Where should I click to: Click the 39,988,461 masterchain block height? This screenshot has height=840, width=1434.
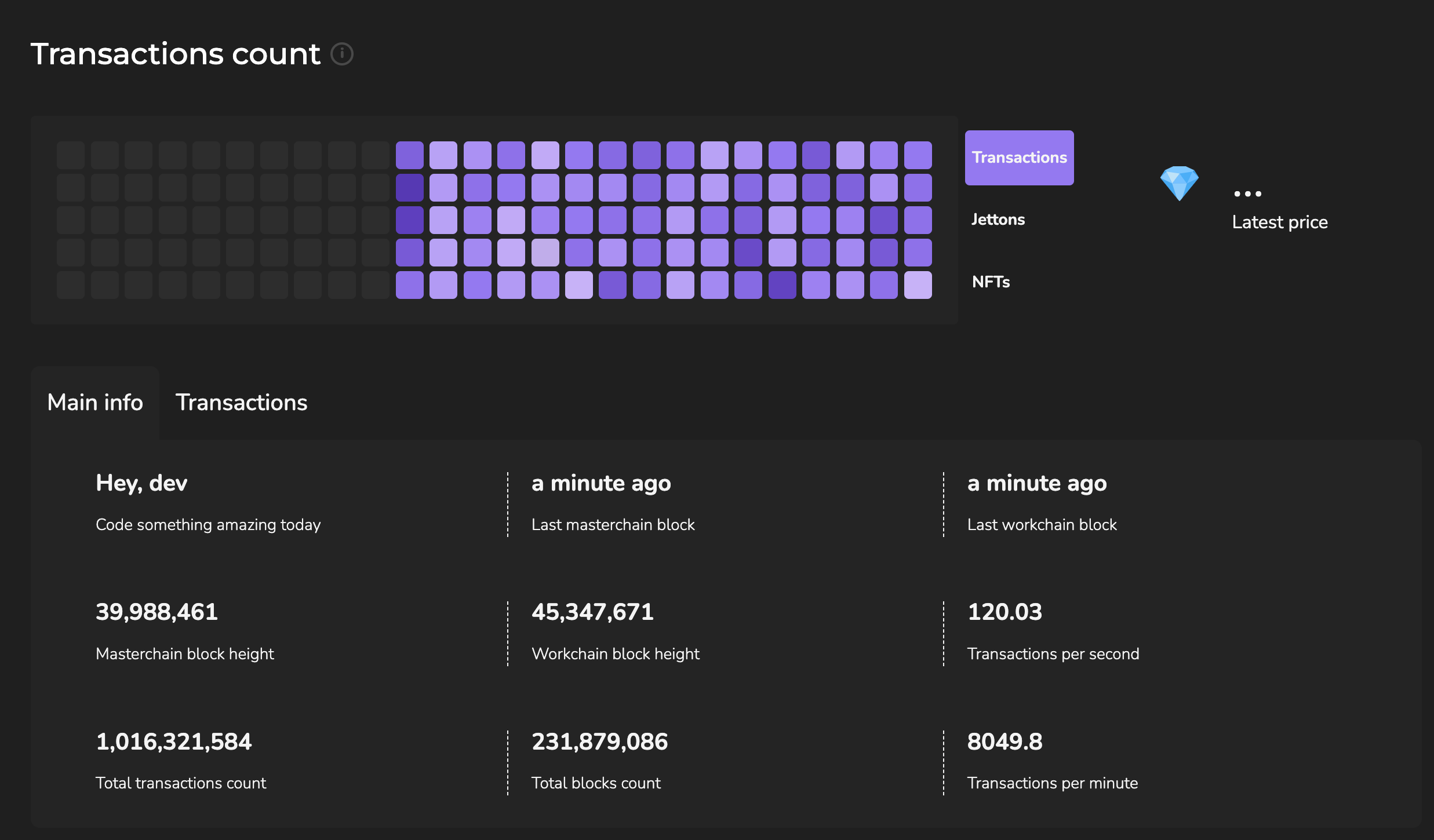point(156,612)
